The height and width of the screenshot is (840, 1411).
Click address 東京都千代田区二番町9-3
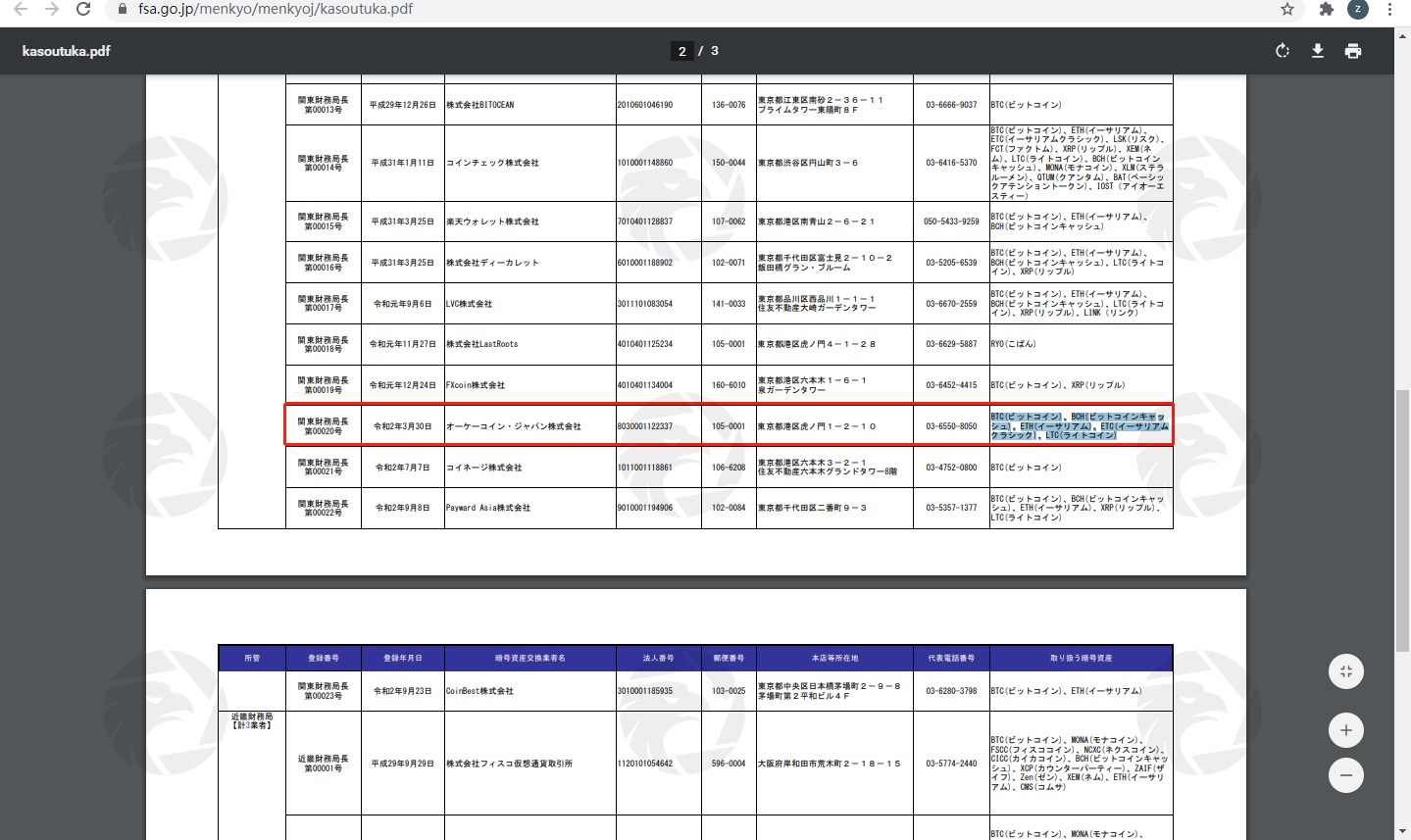click(812, 508)
